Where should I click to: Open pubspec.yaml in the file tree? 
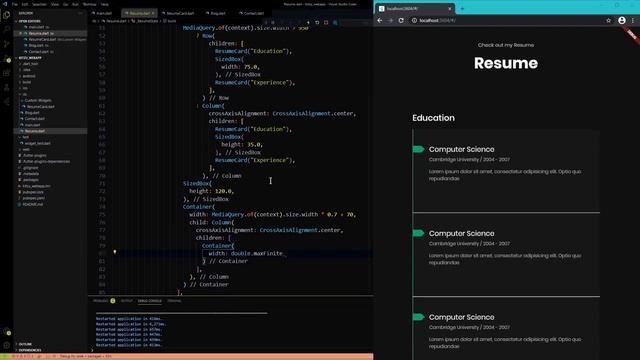(x=33, y=198)
